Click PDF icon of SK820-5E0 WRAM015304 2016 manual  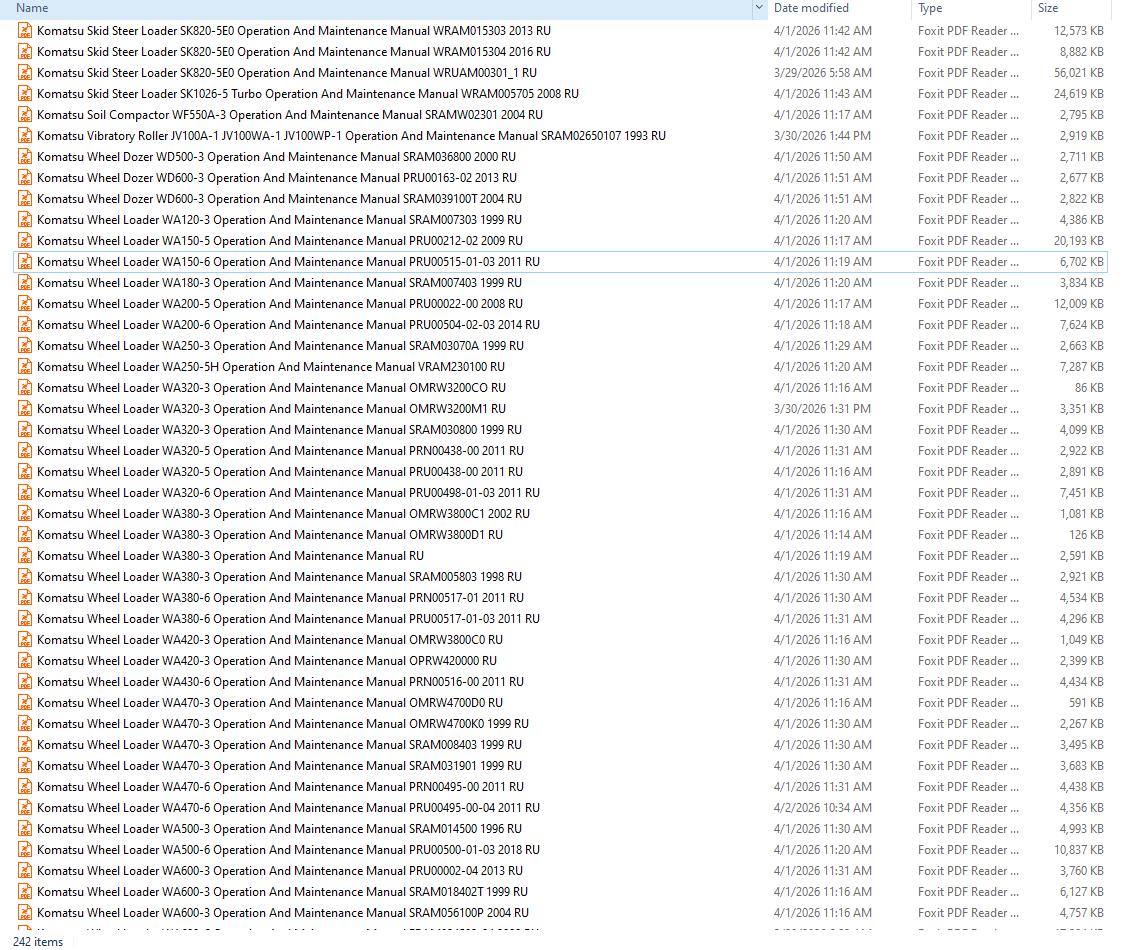coord(25,52)
